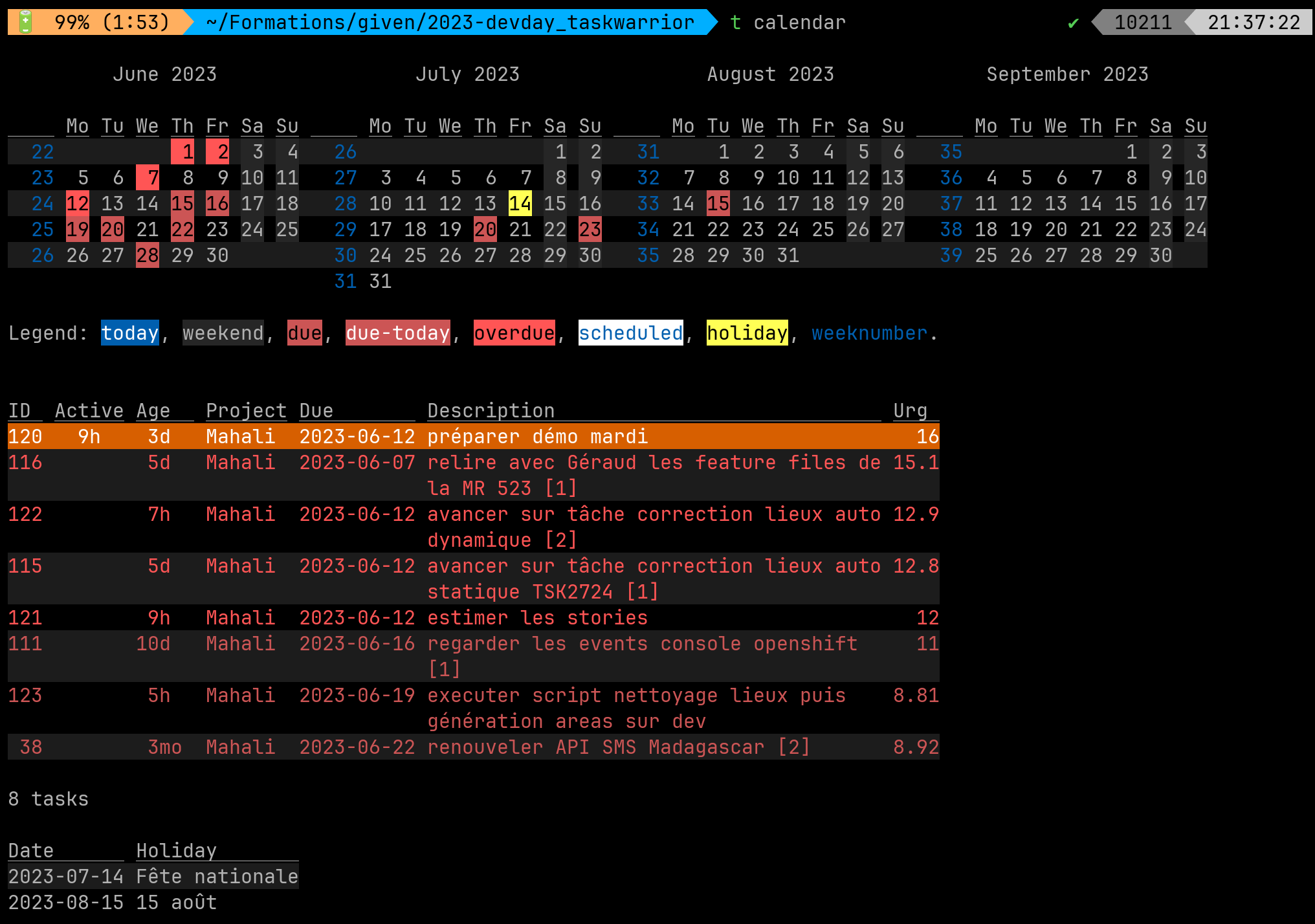
Task: Click the September 2023 month heading
Action: point(1067,74)
